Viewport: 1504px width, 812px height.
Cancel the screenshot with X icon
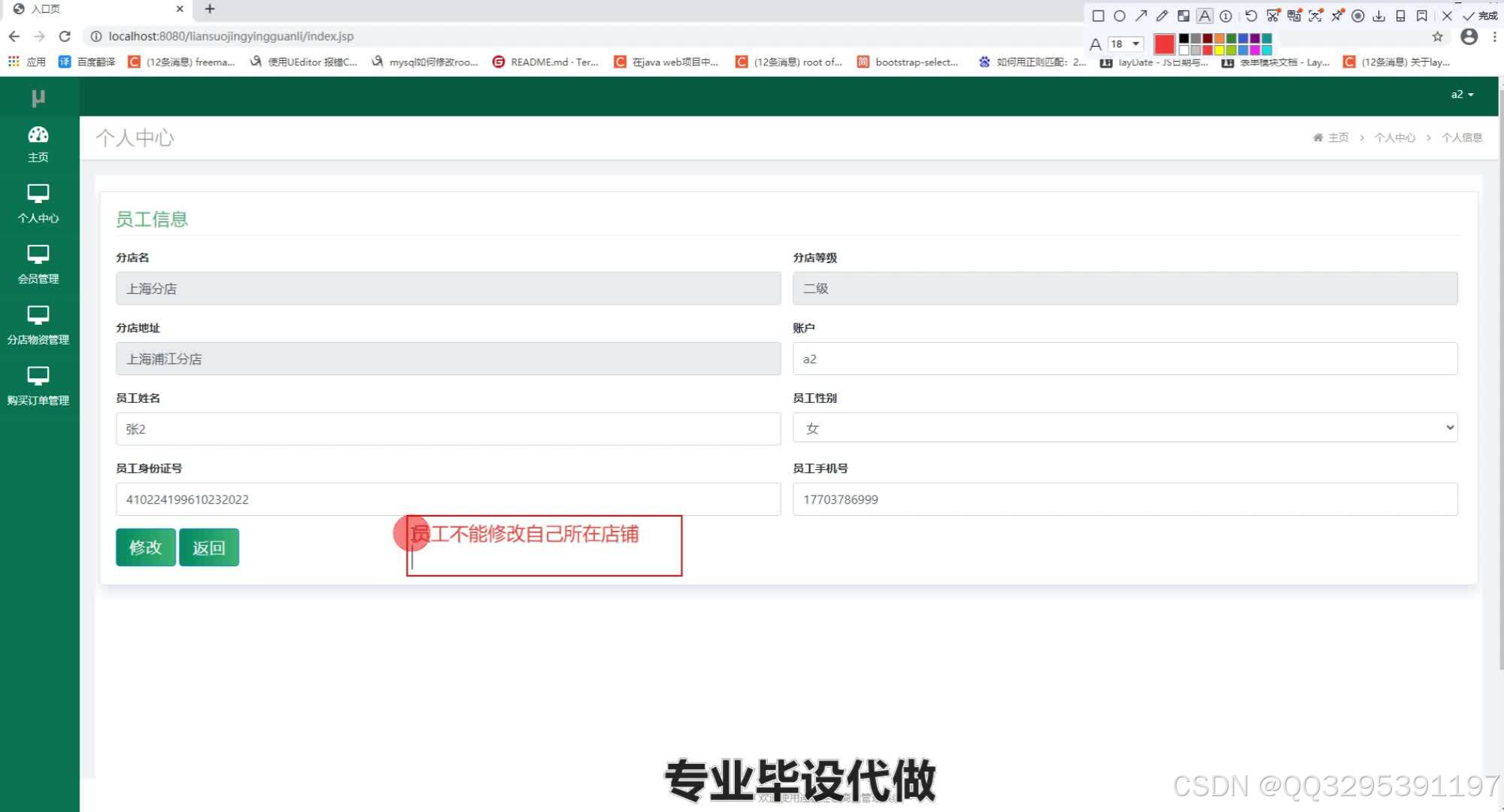tap(1447, 16)
